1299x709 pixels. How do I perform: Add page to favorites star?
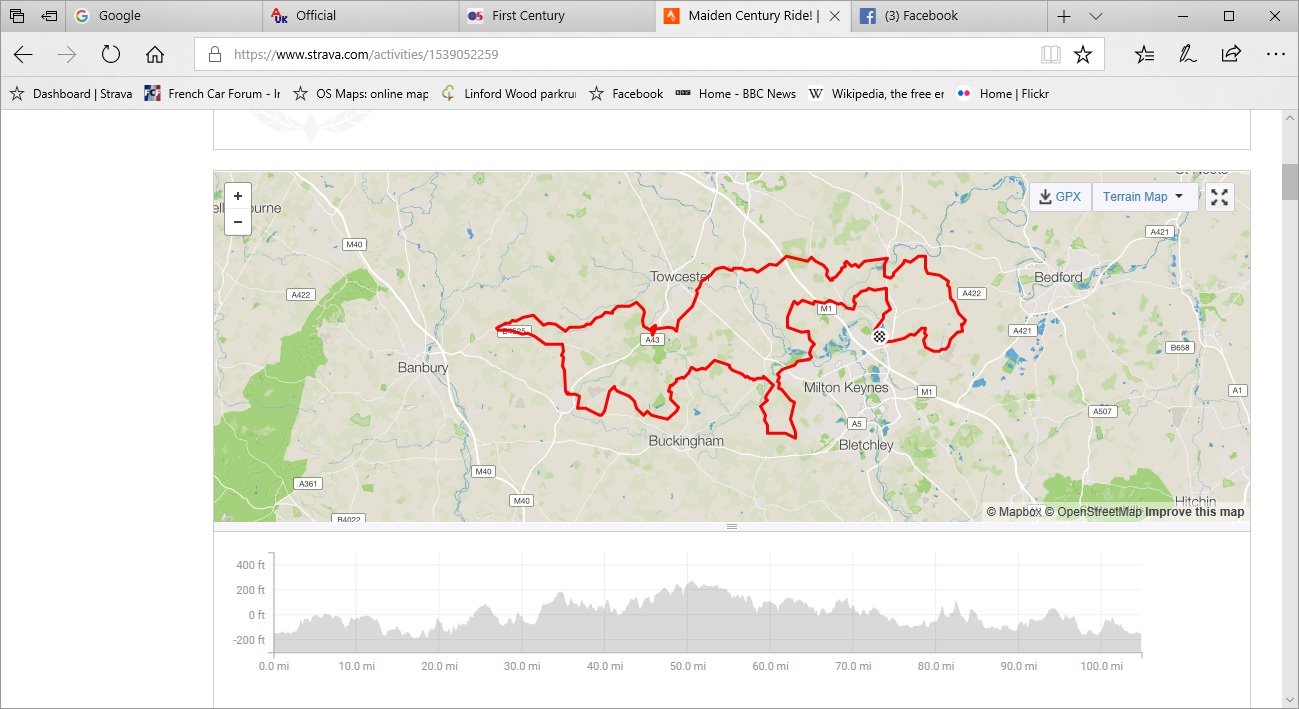point(1082,54)
